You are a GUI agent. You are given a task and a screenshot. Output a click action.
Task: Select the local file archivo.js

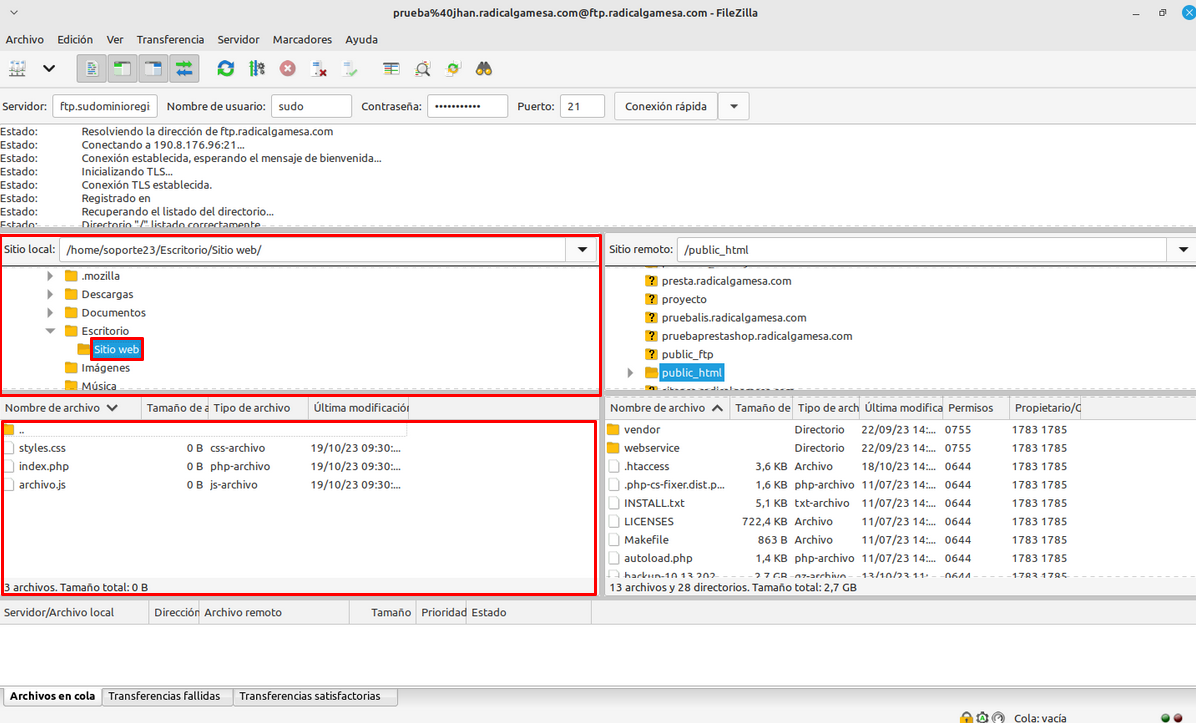click(42, 484)
